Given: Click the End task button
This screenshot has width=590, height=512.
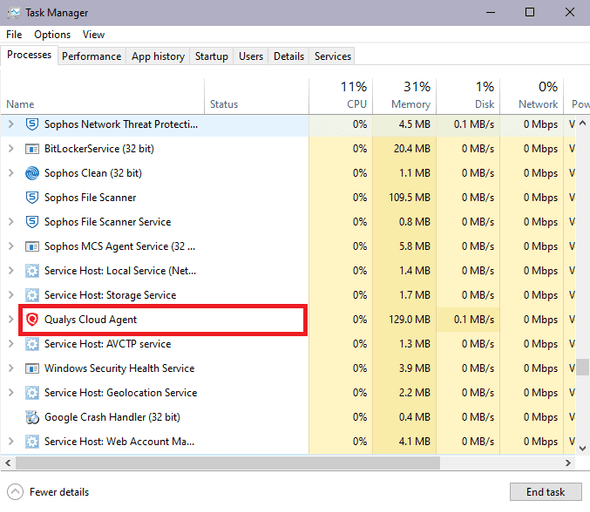Looking at the screenshot, I should point(545,492).
